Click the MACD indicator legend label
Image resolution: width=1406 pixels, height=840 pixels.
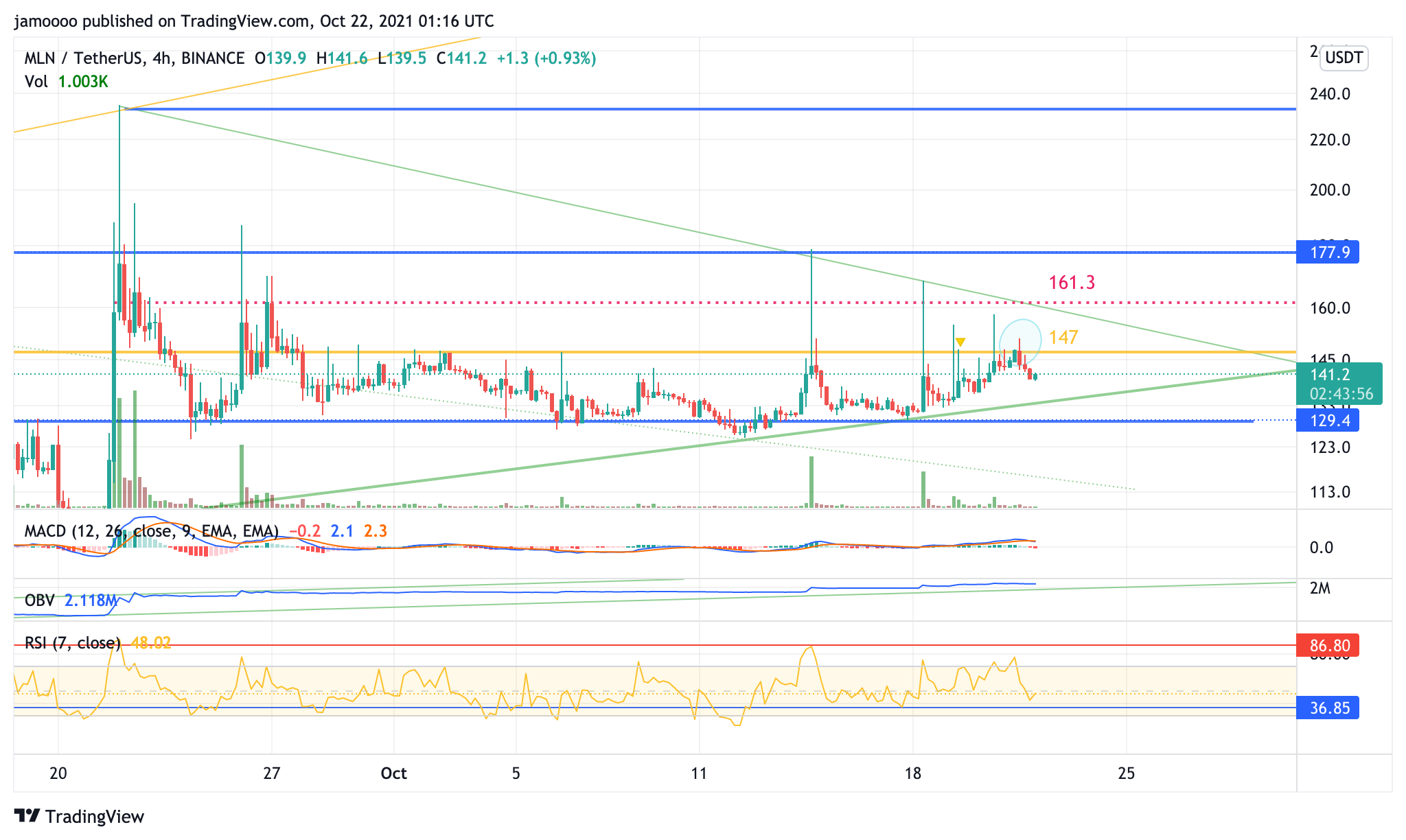(151, 530)
